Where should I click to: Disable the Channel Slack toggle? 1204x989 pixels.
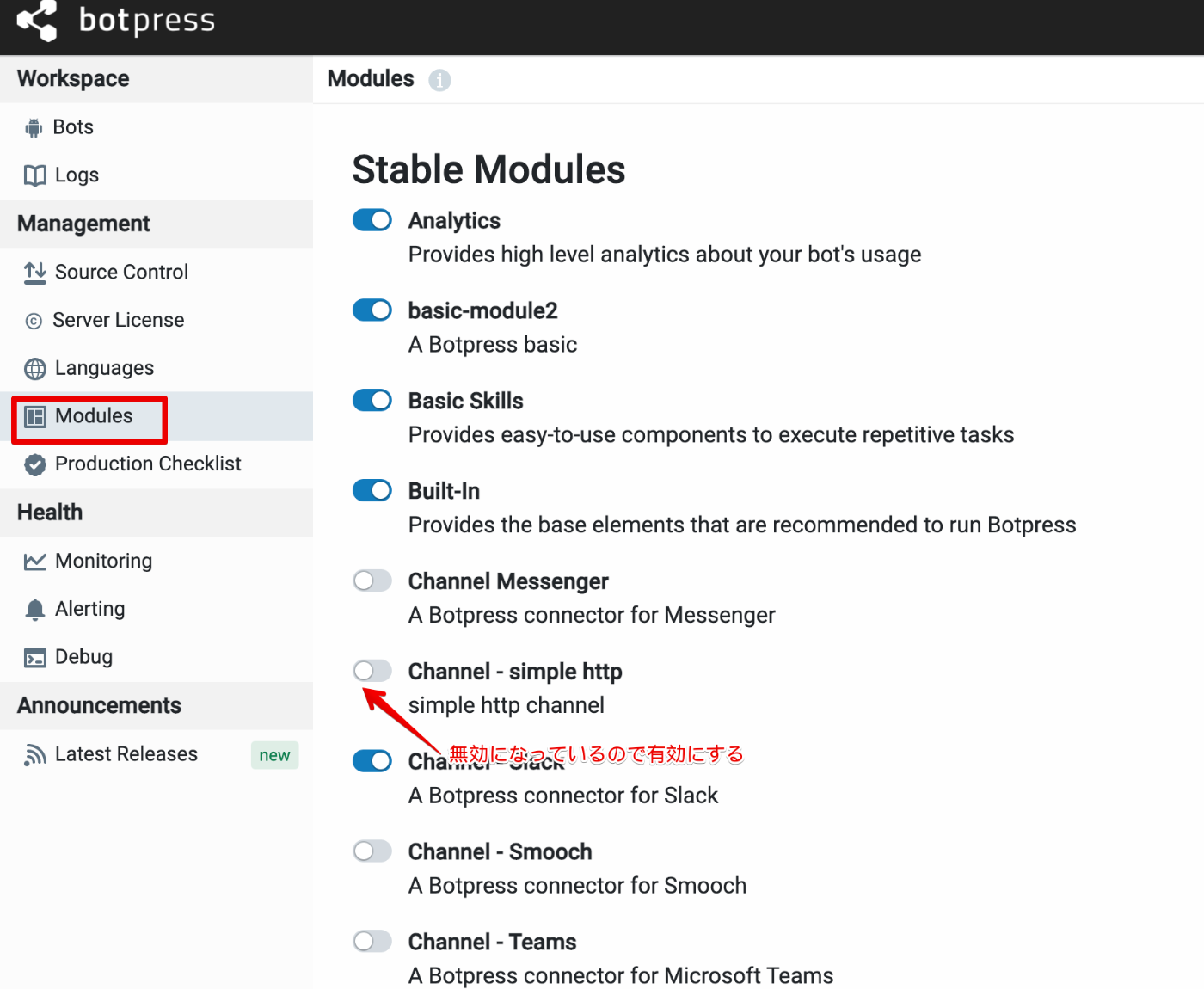[372, 761]
